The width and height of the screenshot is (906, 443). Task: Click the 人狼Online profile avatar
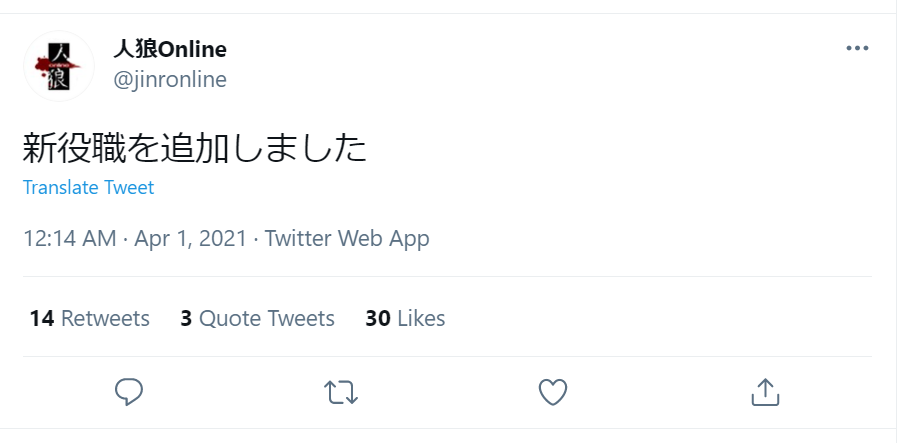(x=58, y=65)
